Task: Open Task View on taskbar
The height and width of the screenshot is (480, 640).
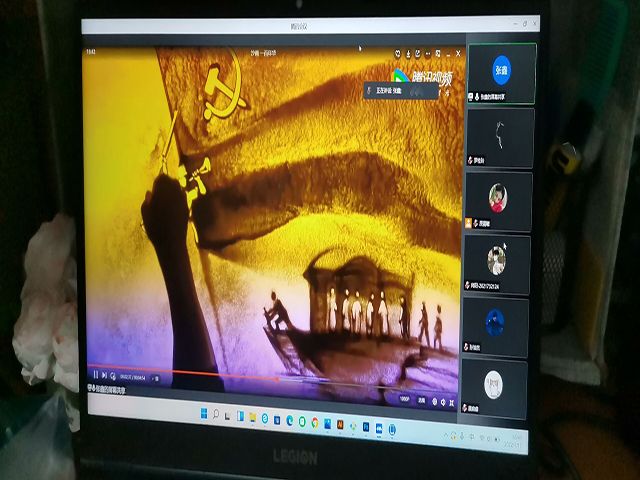Action: coord(227,416)
